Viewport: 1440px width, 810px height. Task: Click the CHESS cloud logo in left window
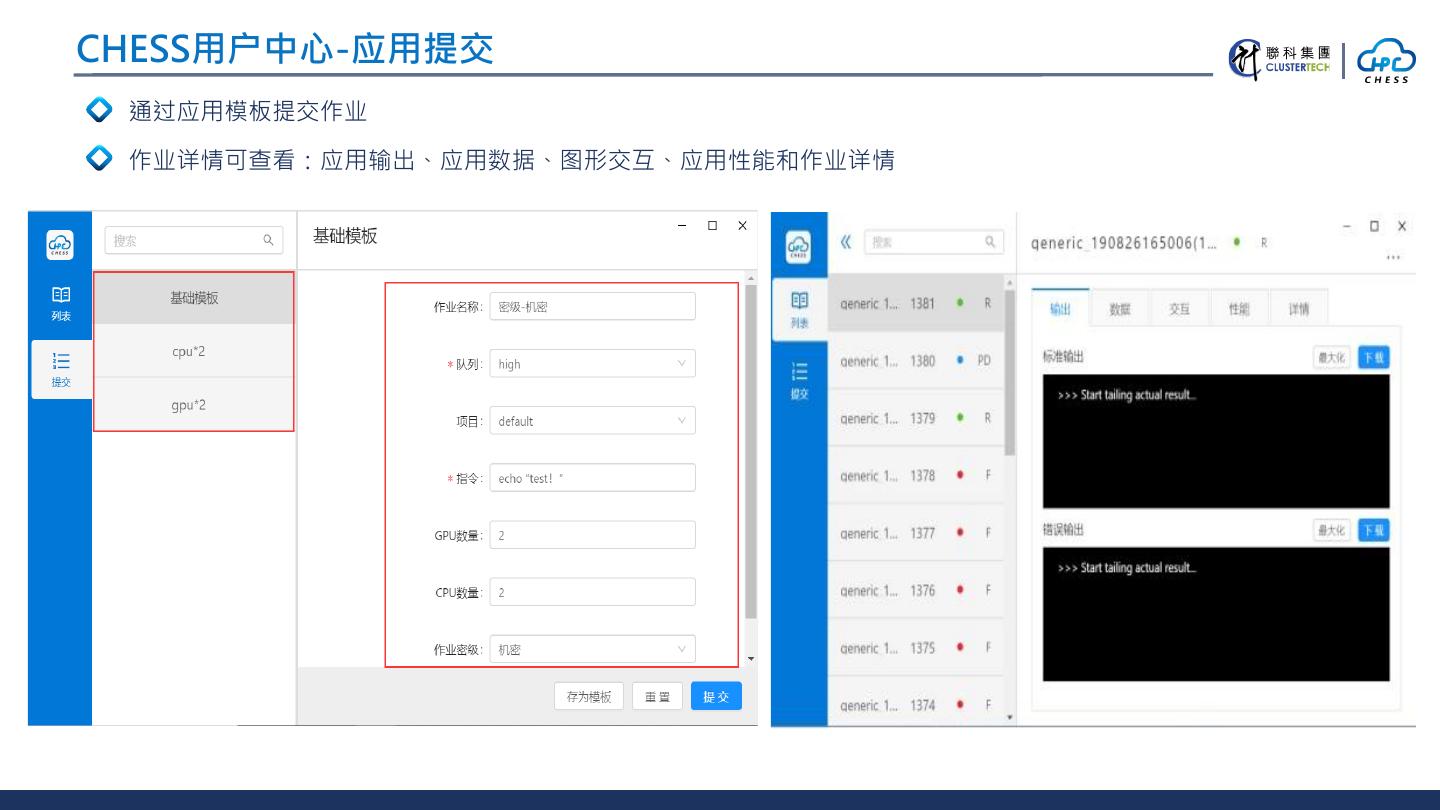coord(60,245)
